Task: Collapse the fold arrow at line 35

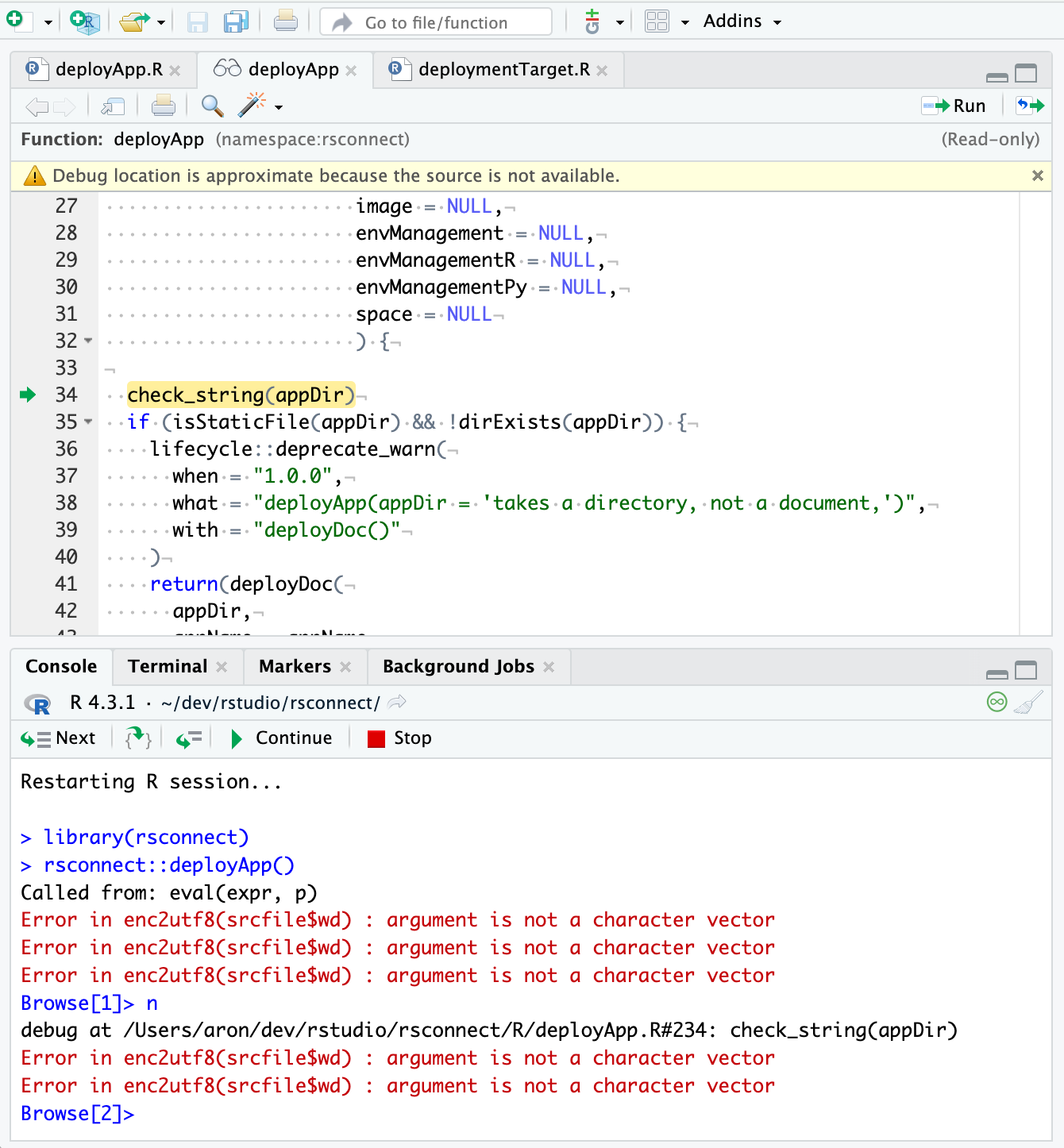Action: tap(88, 422)
